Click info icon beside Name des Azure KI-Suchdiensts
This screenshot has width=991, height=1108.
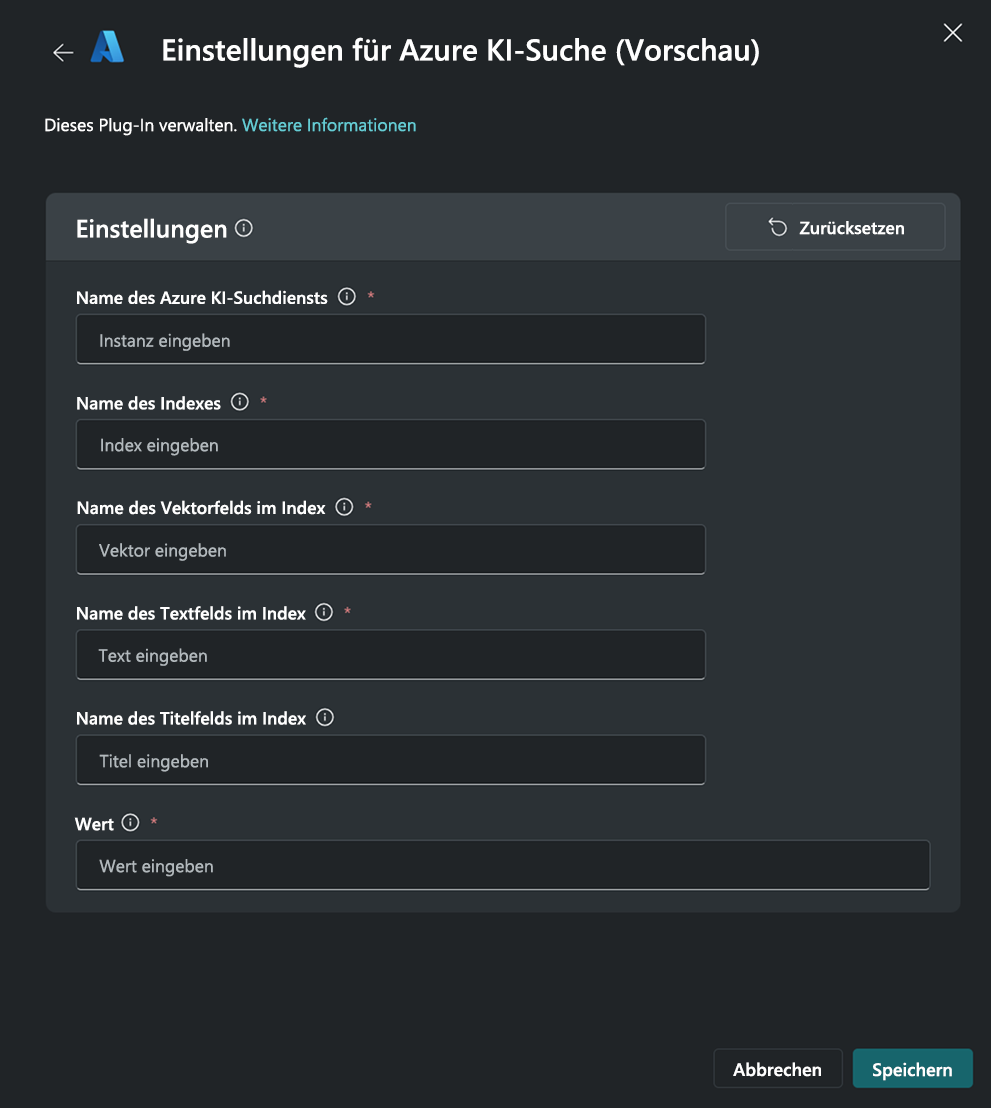point(347,297)
